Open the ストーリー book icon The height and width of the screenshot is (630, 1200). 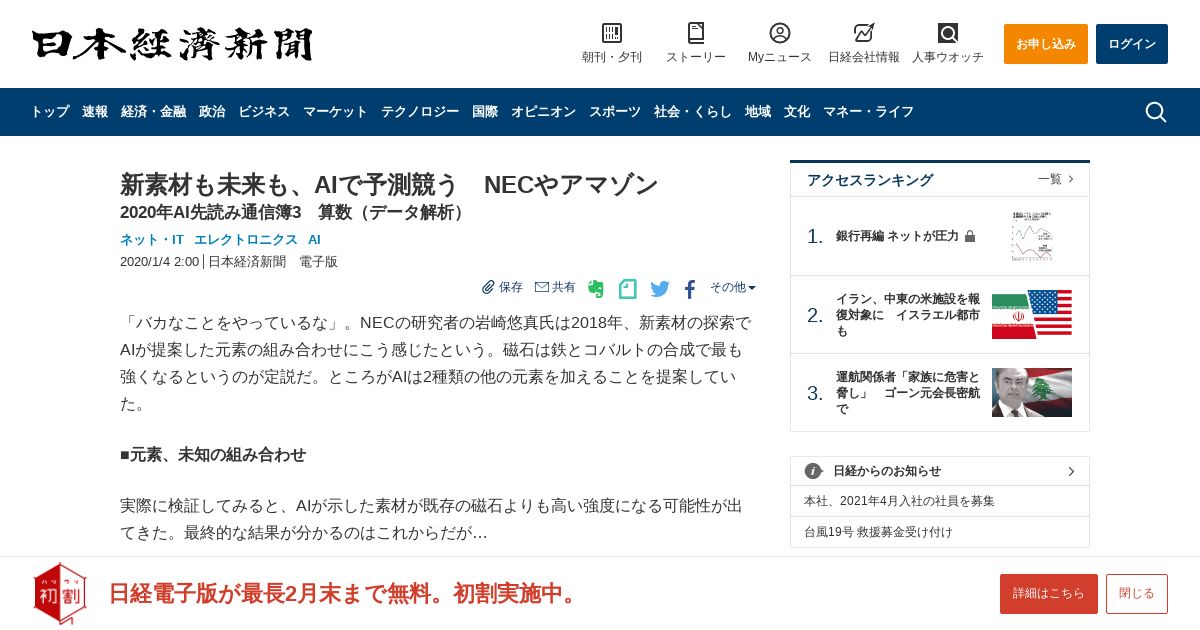pos(696,33)
